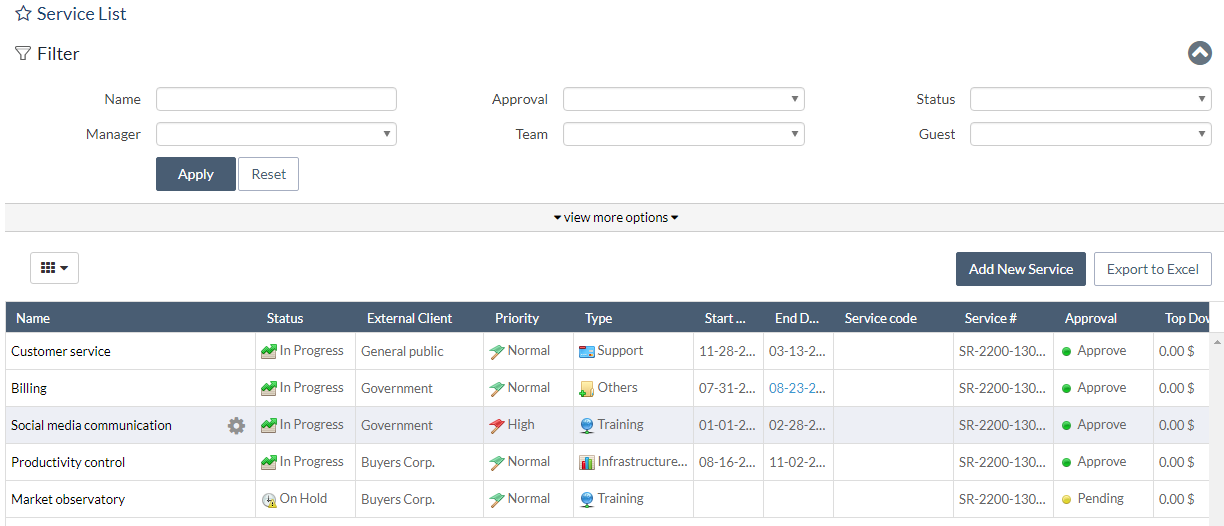The image size is (1224, 526).
Task: Open the gear icon on Social media communication row
Action: (x=236, y=426)
